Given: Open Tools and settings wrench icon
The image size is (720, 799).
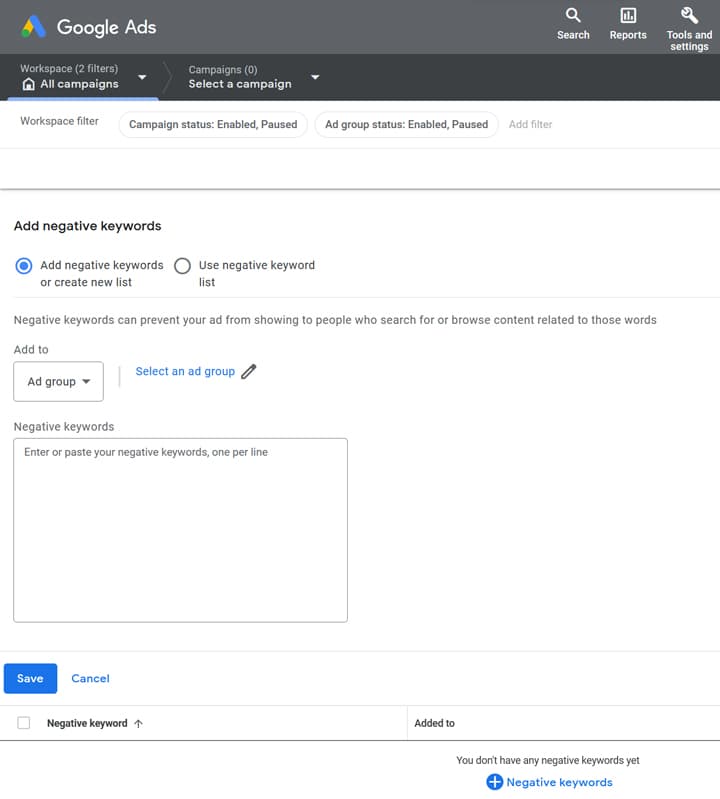Looking at the screenshot, I should [x=689, y=15].
